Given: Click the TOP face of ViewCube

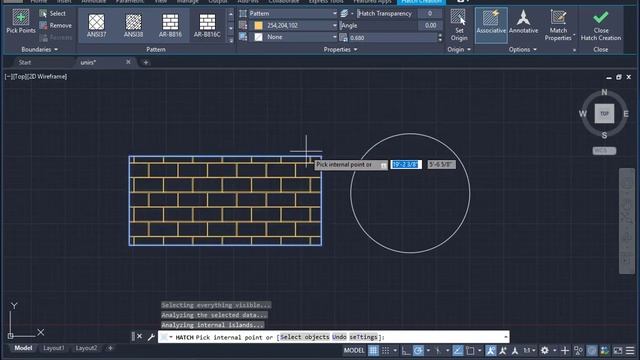Looking at the screenshot, I should [x=604, y=113].
